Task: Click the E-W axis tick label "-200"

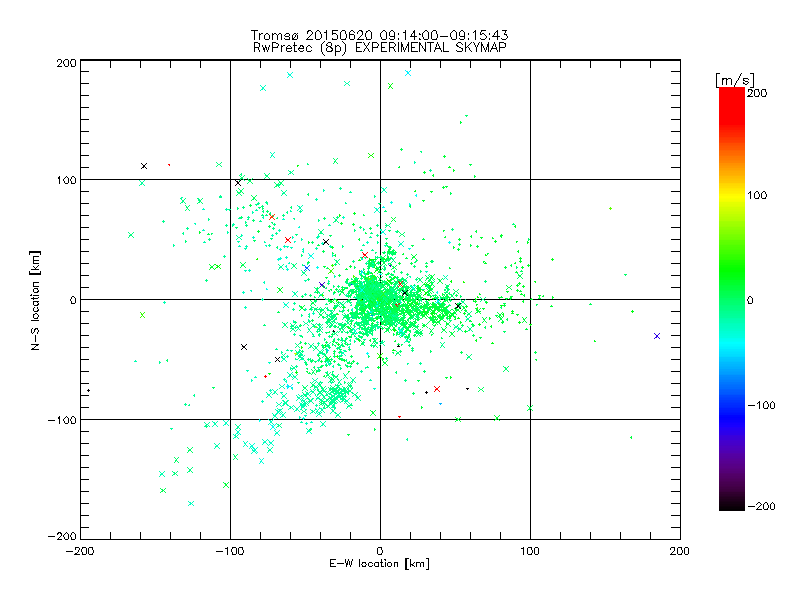Action: click(x=81, y=551)
